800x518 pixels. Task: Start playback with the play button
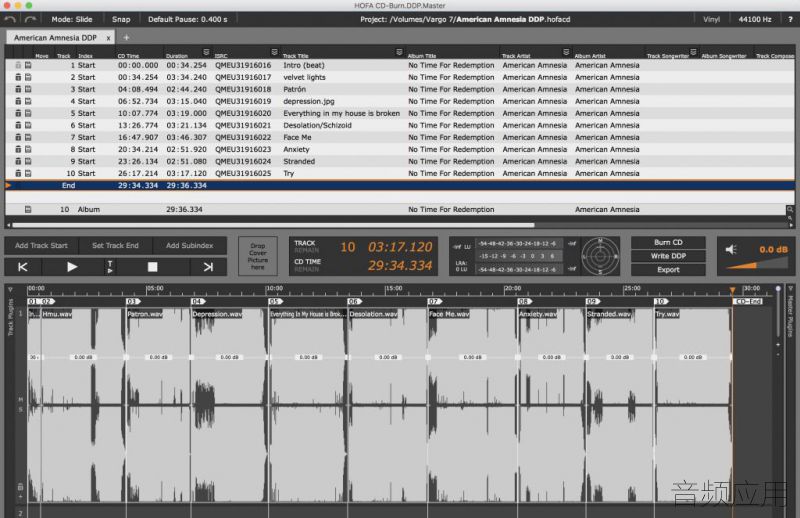pyautogui.click(x=71, y=267)
